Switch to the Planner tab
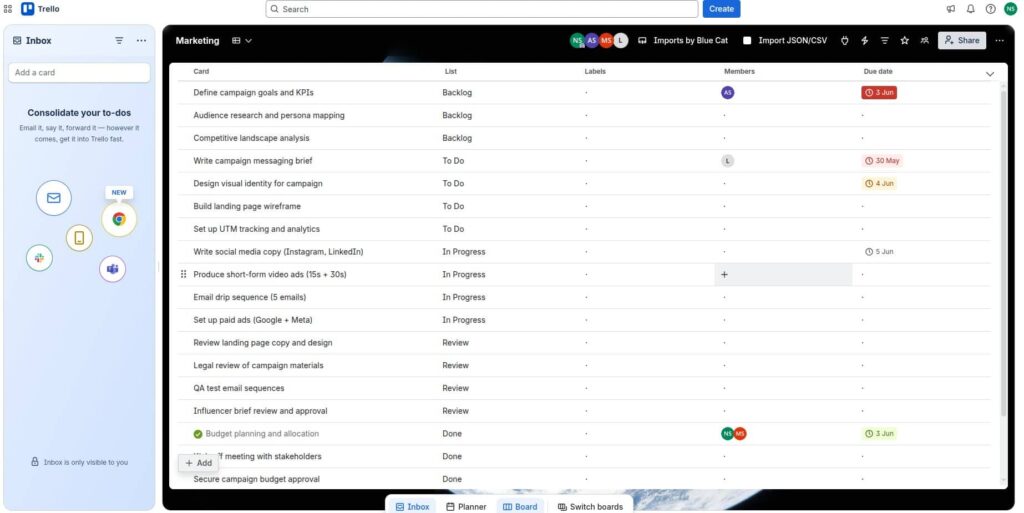 click(466, 506)
